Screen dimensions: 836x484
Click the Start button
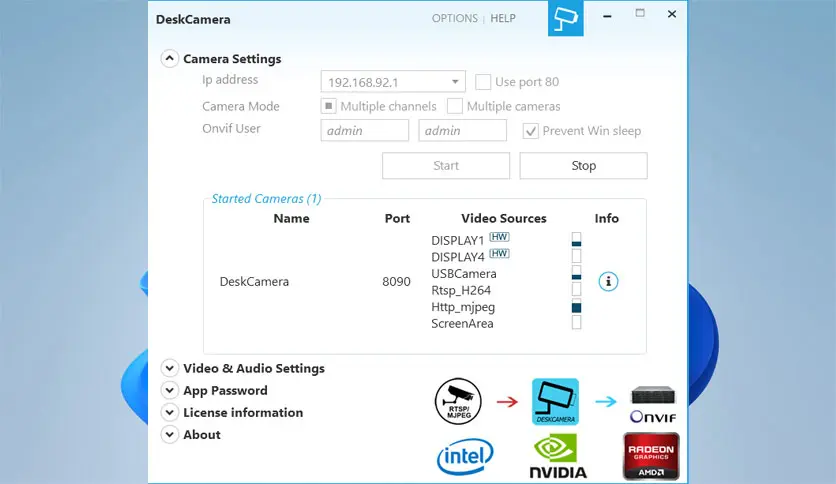pyautogui.click(x=446, y=166)
